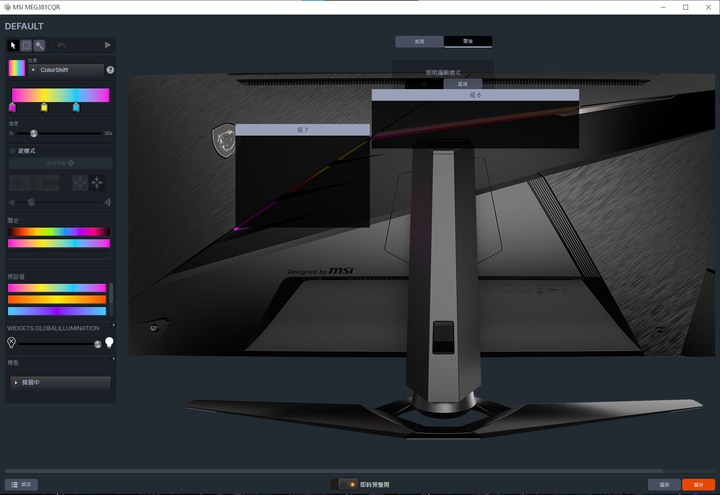Click the WIDGETS.GLOBALILLUMINATION label
The width and height of the screenshot is (720, 495).
point(53,328)
